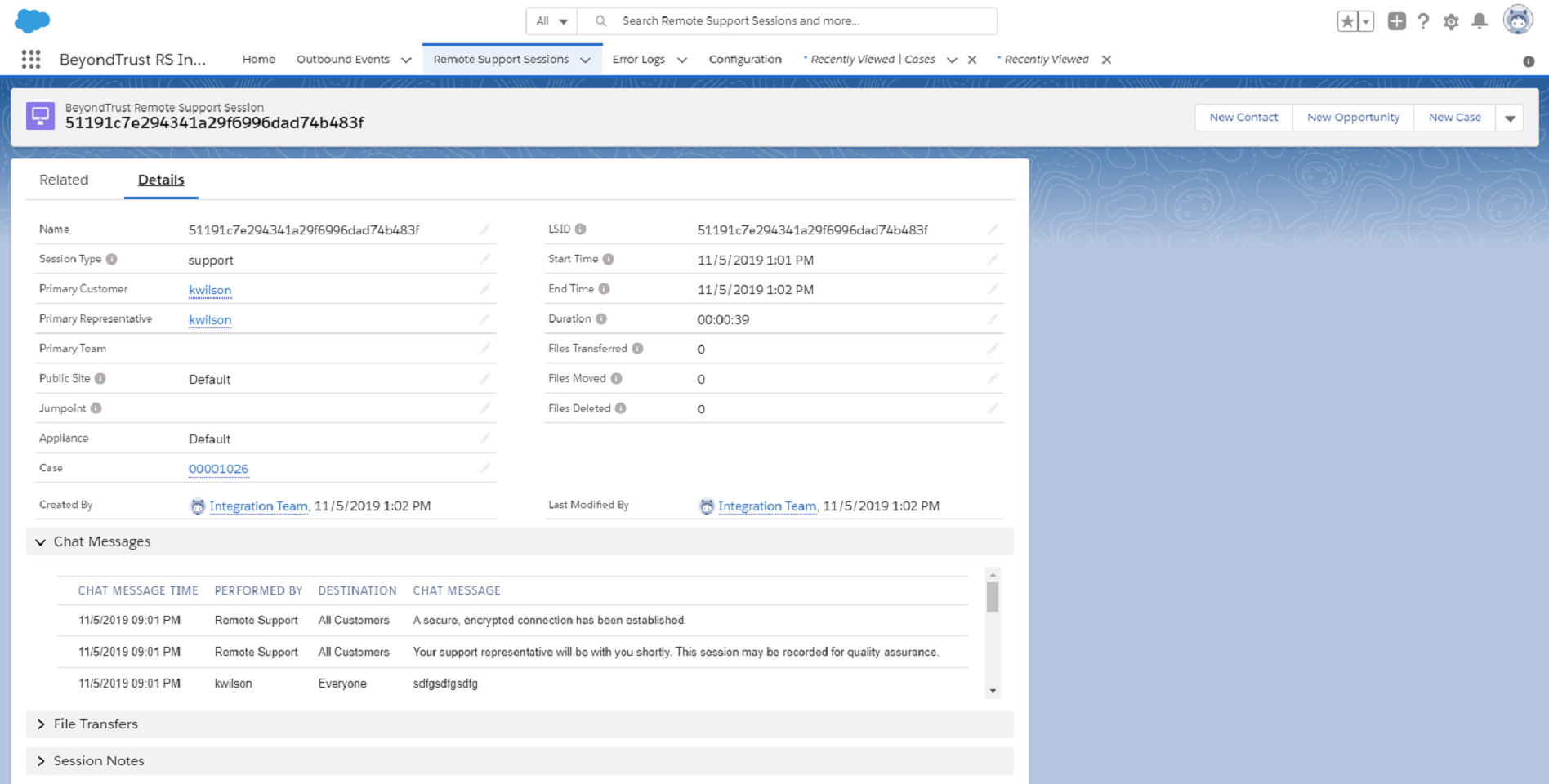Viewport: 1549px width, 784px height.
Task: Click the help question mark icon
Action: 1423,21
